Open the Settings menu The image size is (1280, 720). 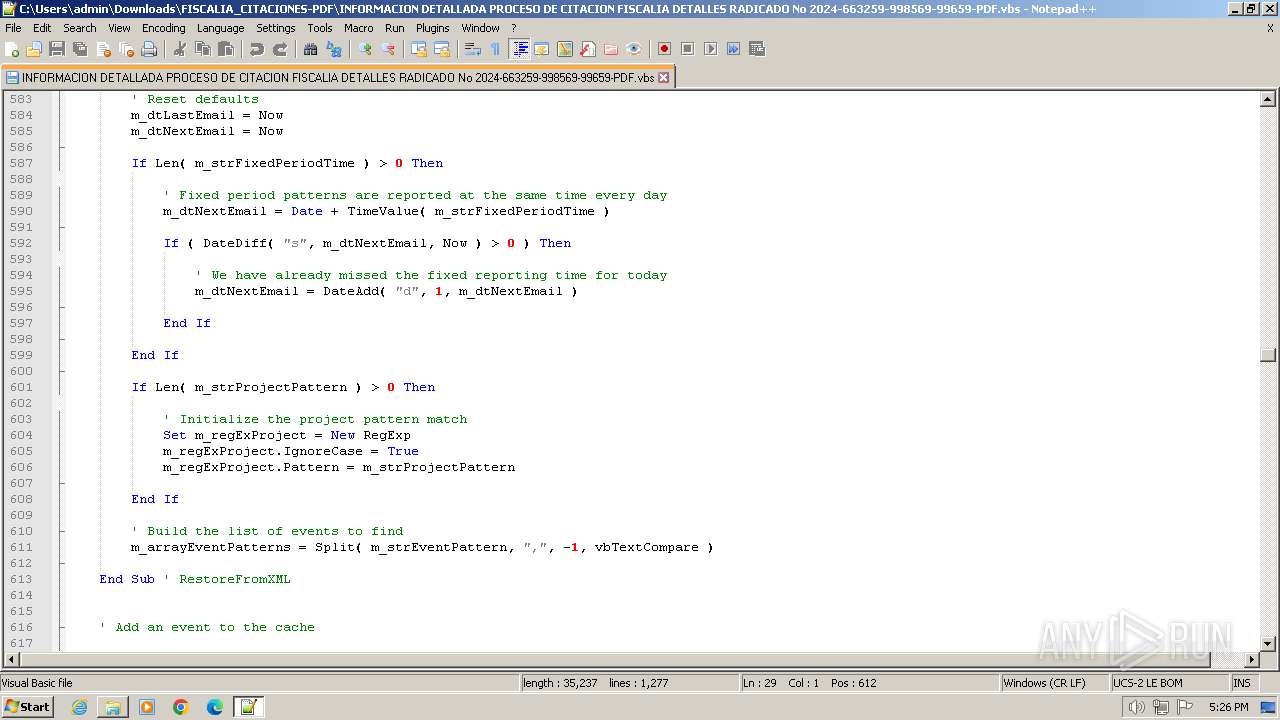(x=275, y=28)
